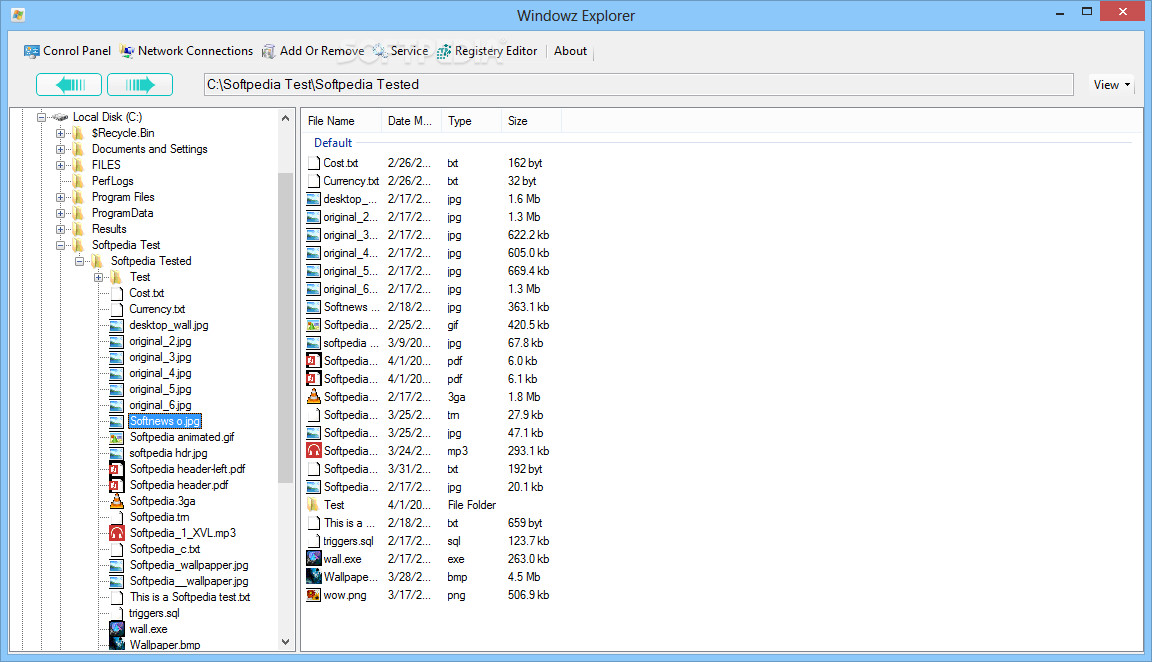
Task: Expand the Results folder node
Action: pyautogui.click(x=60, y=229)
